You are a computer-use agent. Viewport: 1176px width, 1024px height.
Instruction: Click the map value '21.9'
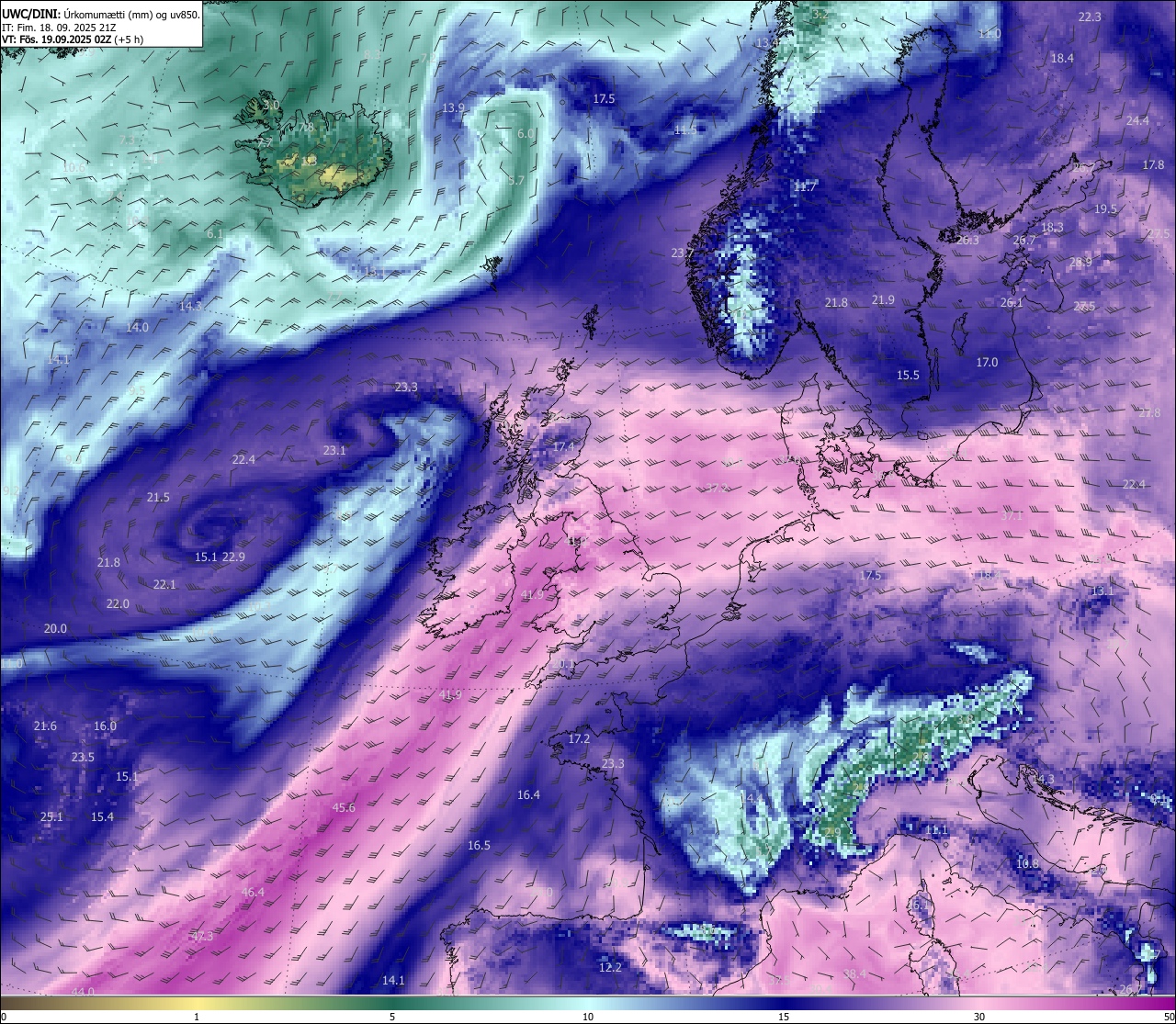tap(883, 299)
